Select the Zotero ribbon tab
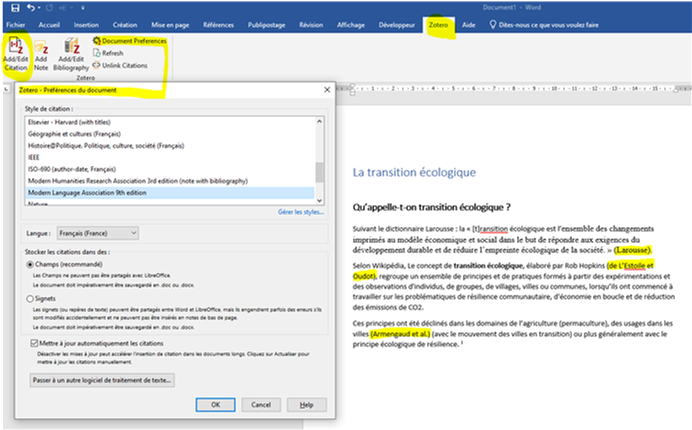This screenshot has height=430, width=692. [438, 25]
